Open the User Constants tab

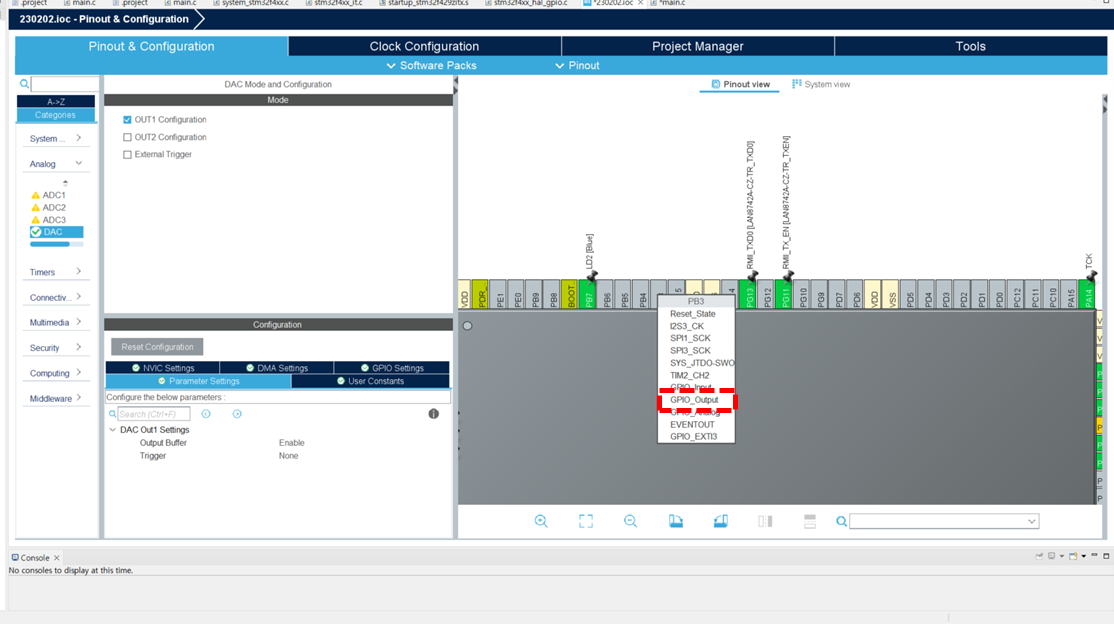point(370,381)
